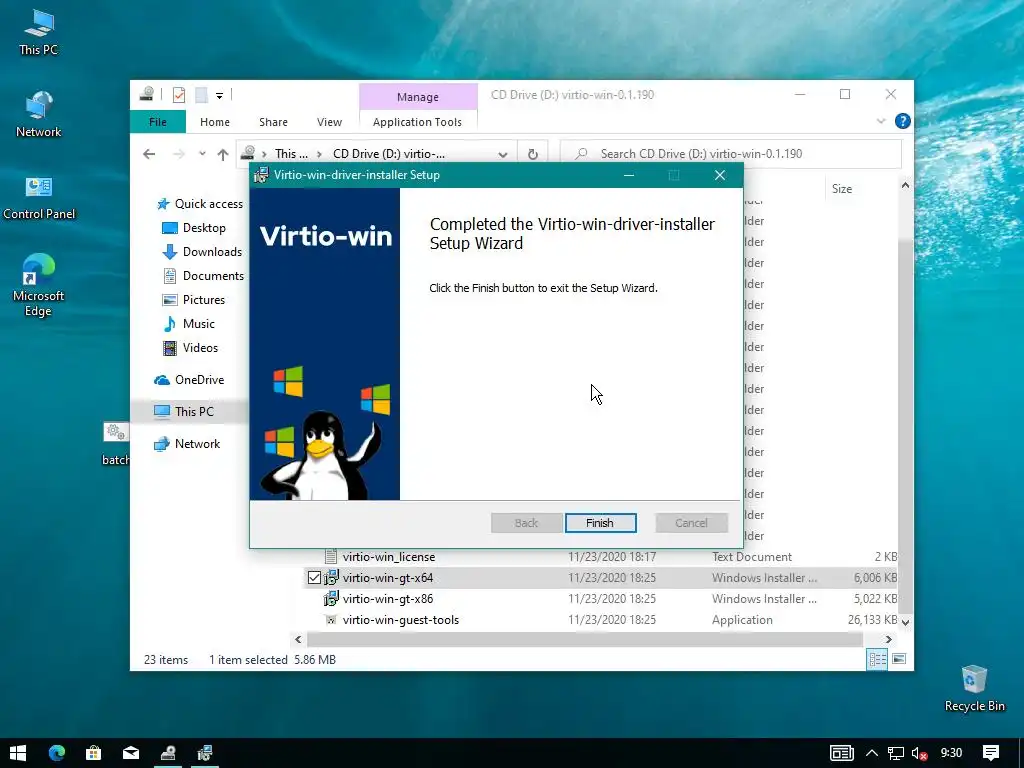1024x768 pixels.
Task: Click the Explorer Help question mark icon
Action: 903,121
